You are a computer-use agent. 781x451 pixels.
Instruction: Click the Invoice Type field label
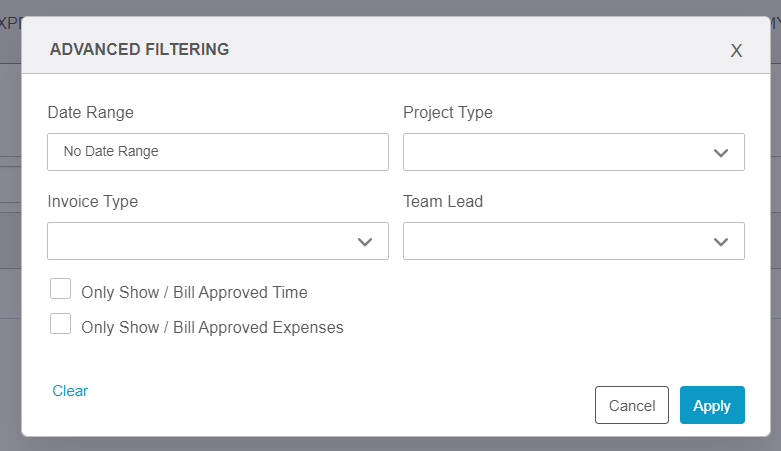pos(93,202)
